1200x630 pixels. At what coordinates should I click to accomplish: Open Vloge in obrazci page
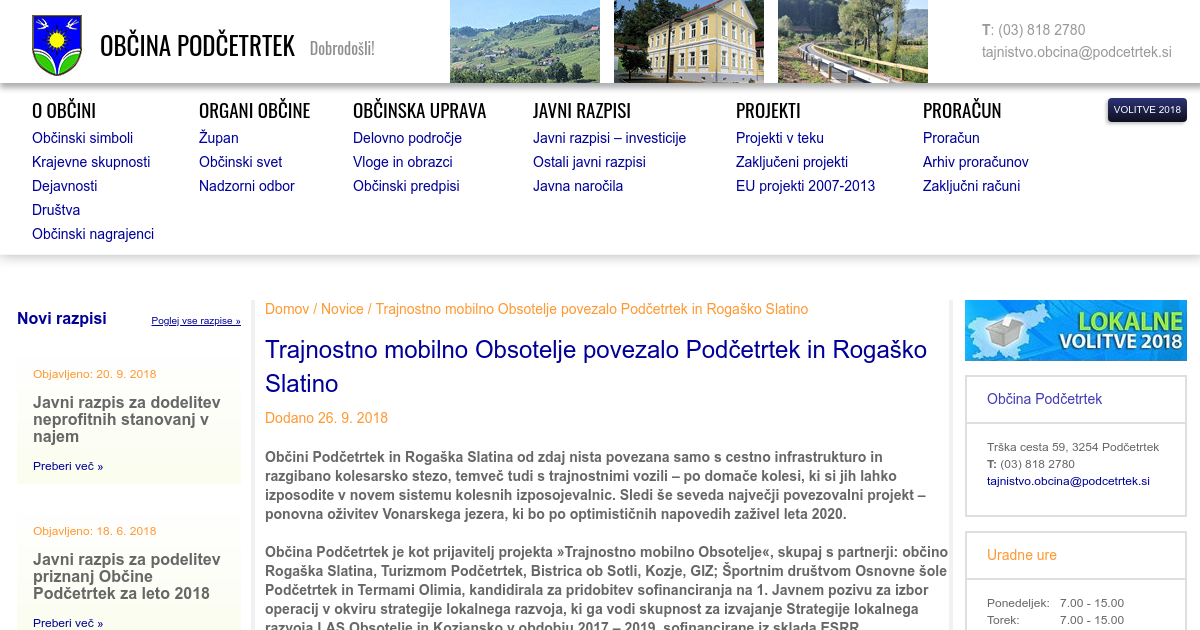[402, 162]
